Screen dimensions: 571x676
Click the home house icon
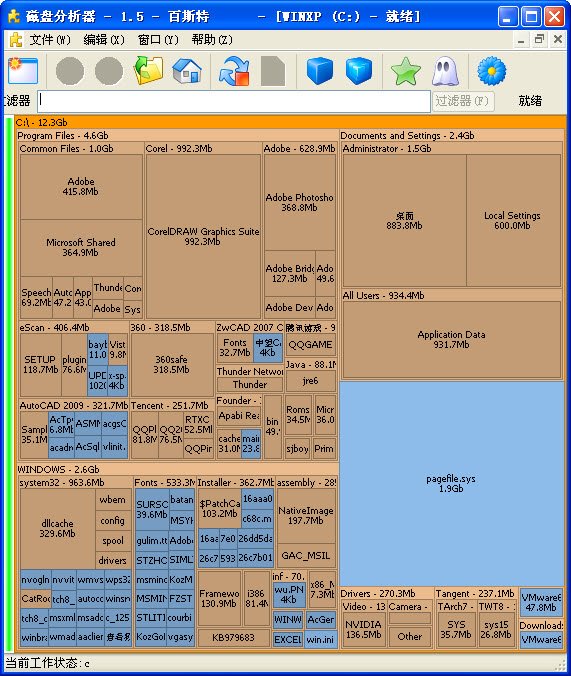(187, 71)
